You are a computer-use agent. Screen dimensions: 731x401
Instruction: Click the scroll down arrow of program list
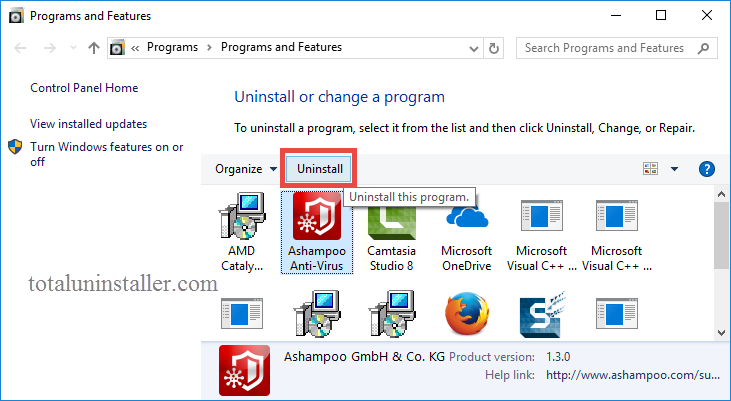coord(721,332)
